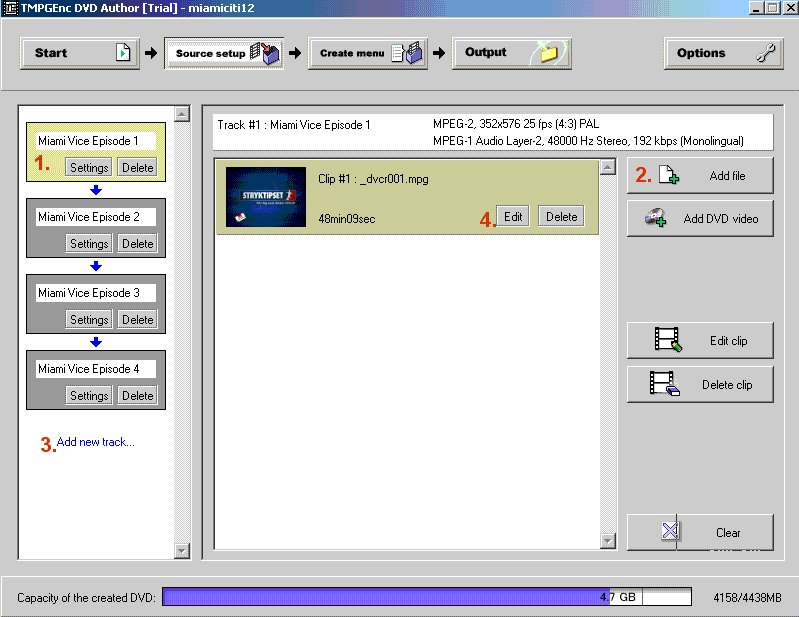
Task: Select the Miami Vice Episode 2 track title
Action: click(96, 217)
